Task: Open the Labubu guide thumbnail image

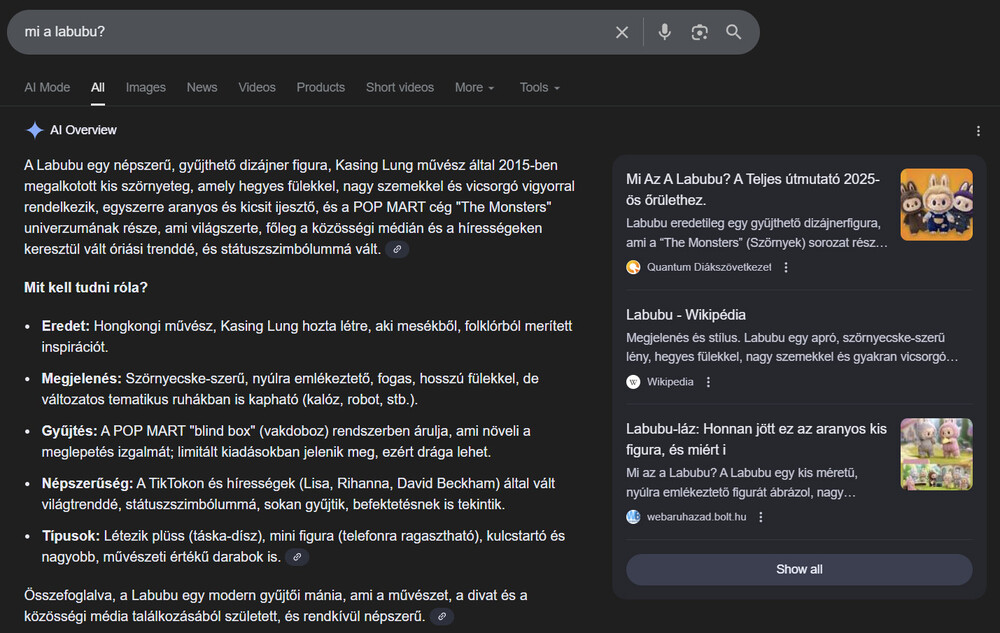Action: pos(936,205)
